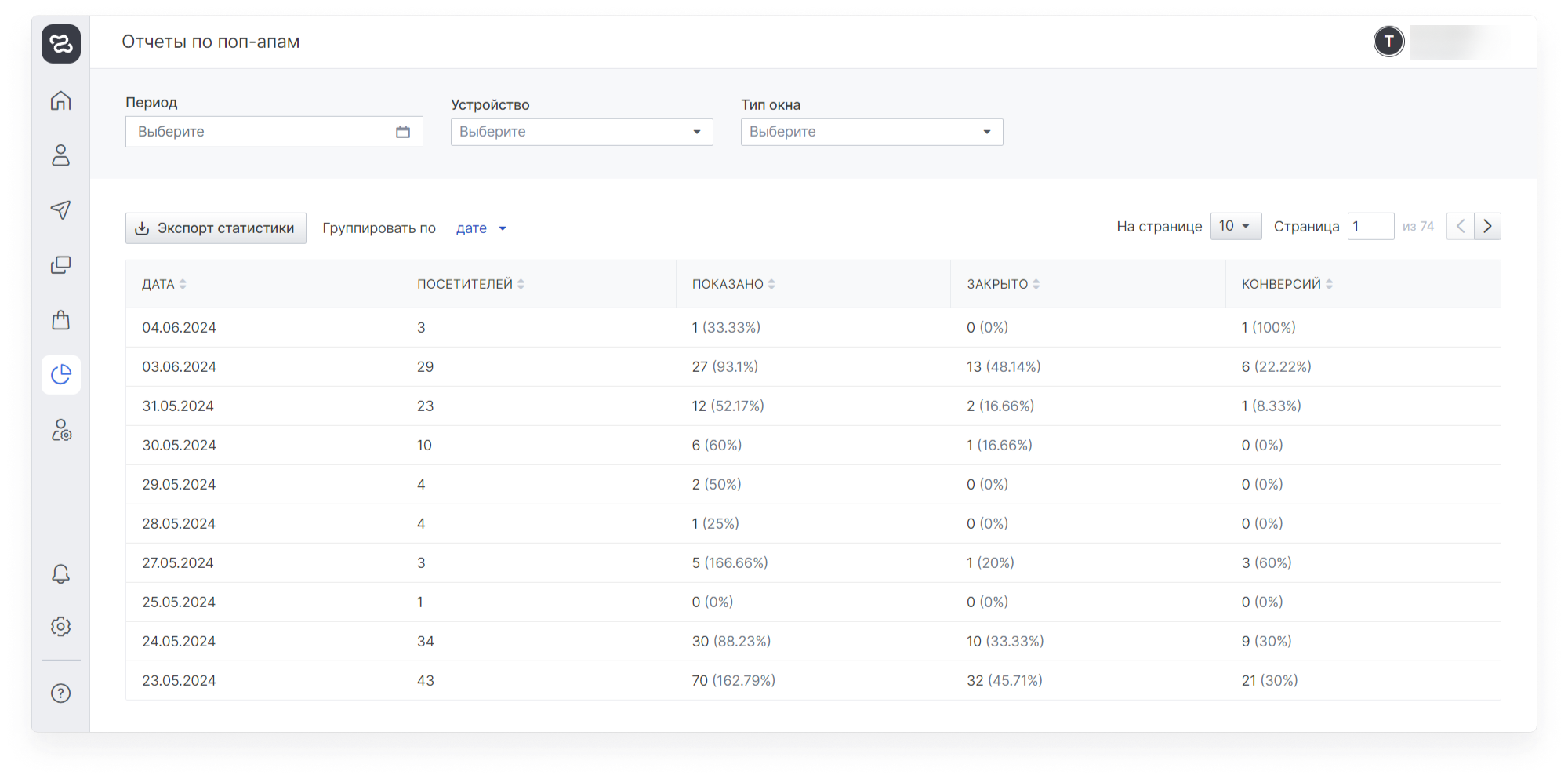Screen dimensions: 1568x779
Task: Click the '1 (100%)' conversions value
Action: click(1269, 327)
